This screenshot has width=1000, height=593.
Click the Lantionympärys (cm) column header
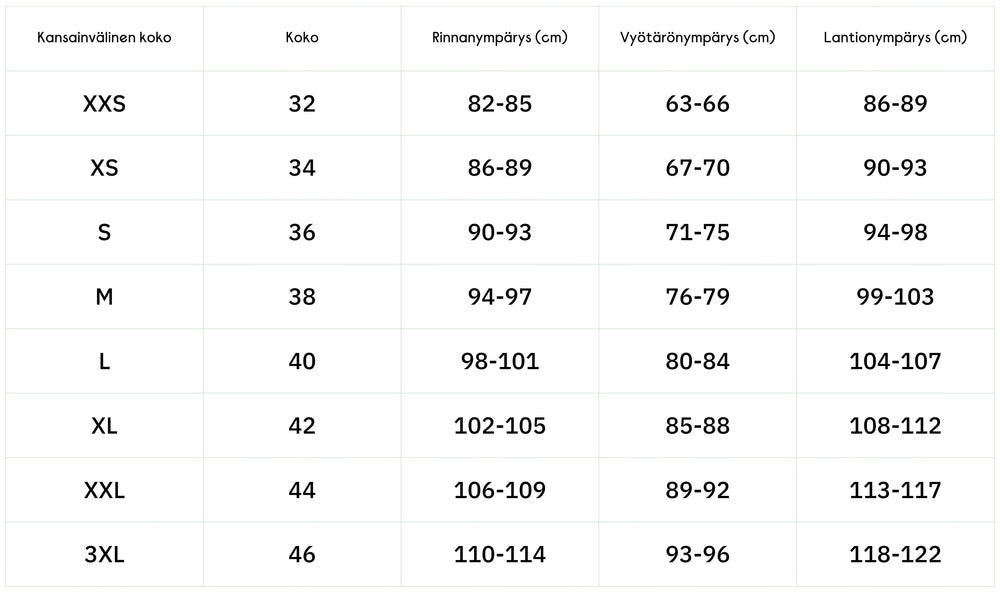(896, 38)
